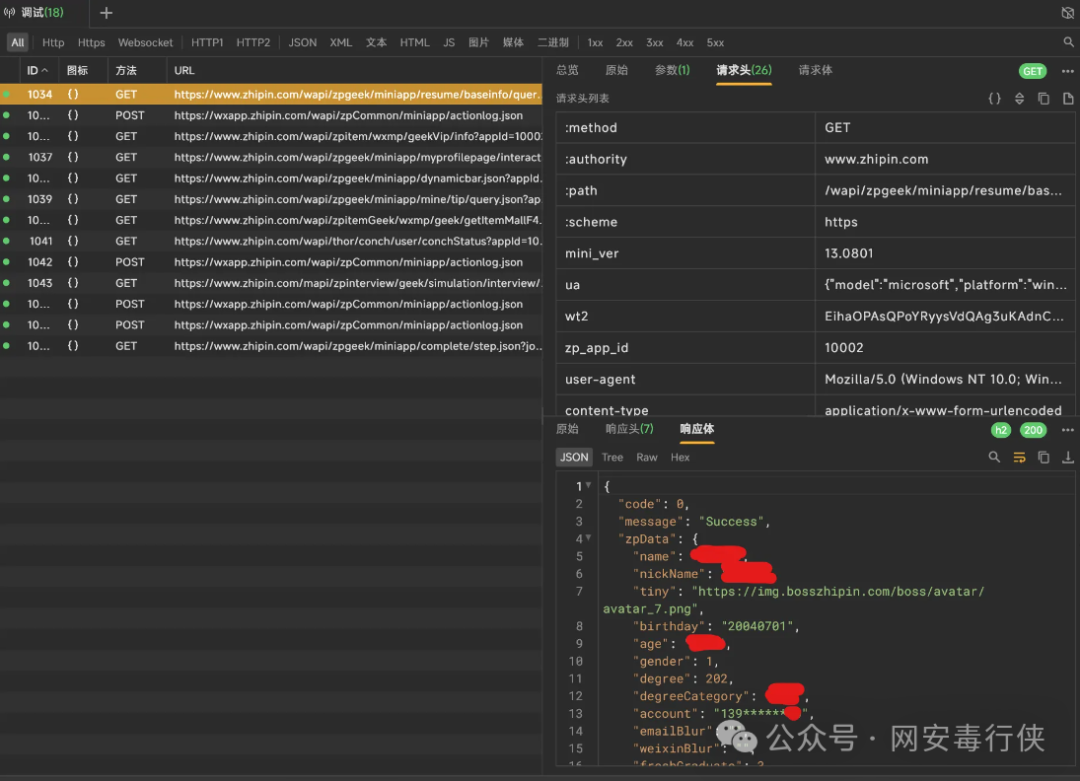Collapse JSON root at line 1

[588, 486]
